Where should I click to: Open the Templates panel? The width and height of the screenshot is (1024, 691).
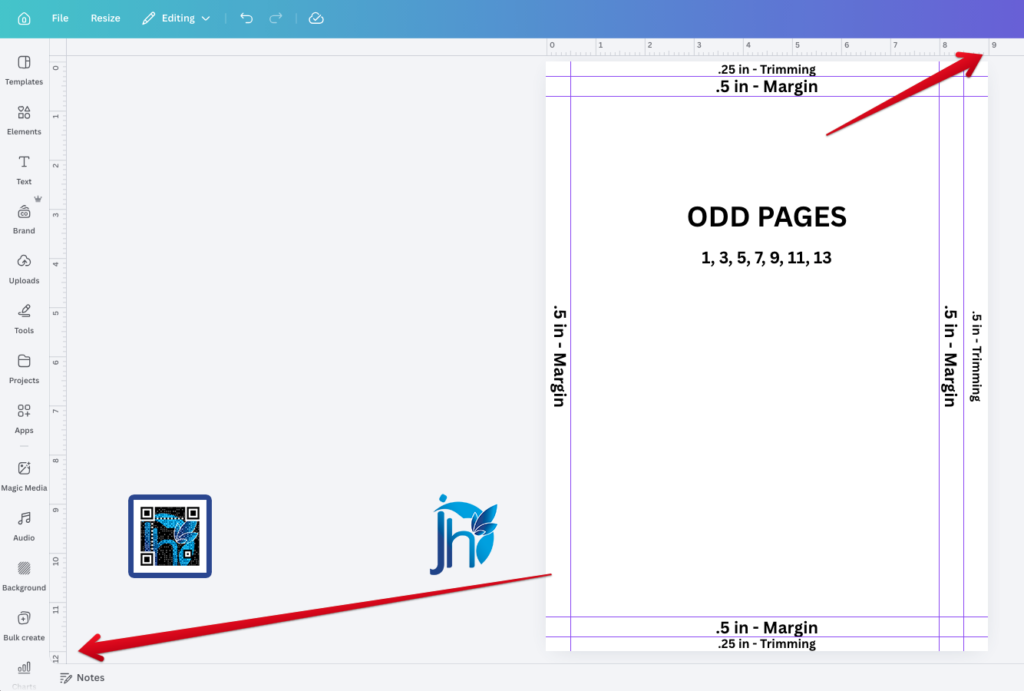[x=24, y=69]
